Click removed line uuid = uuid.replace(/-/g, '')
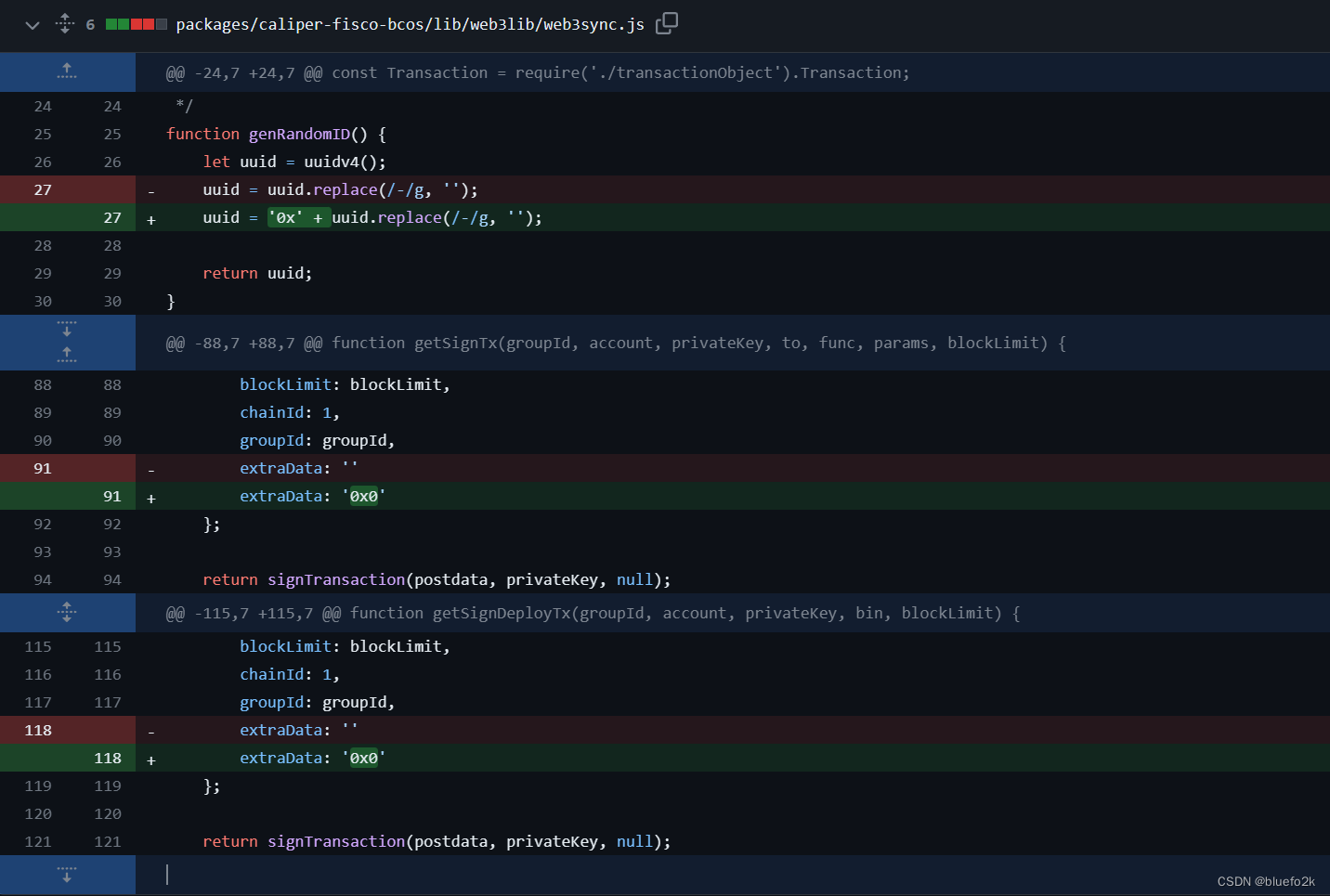The width and height of the screenshot is (1330, 896). tap(340, 189)
